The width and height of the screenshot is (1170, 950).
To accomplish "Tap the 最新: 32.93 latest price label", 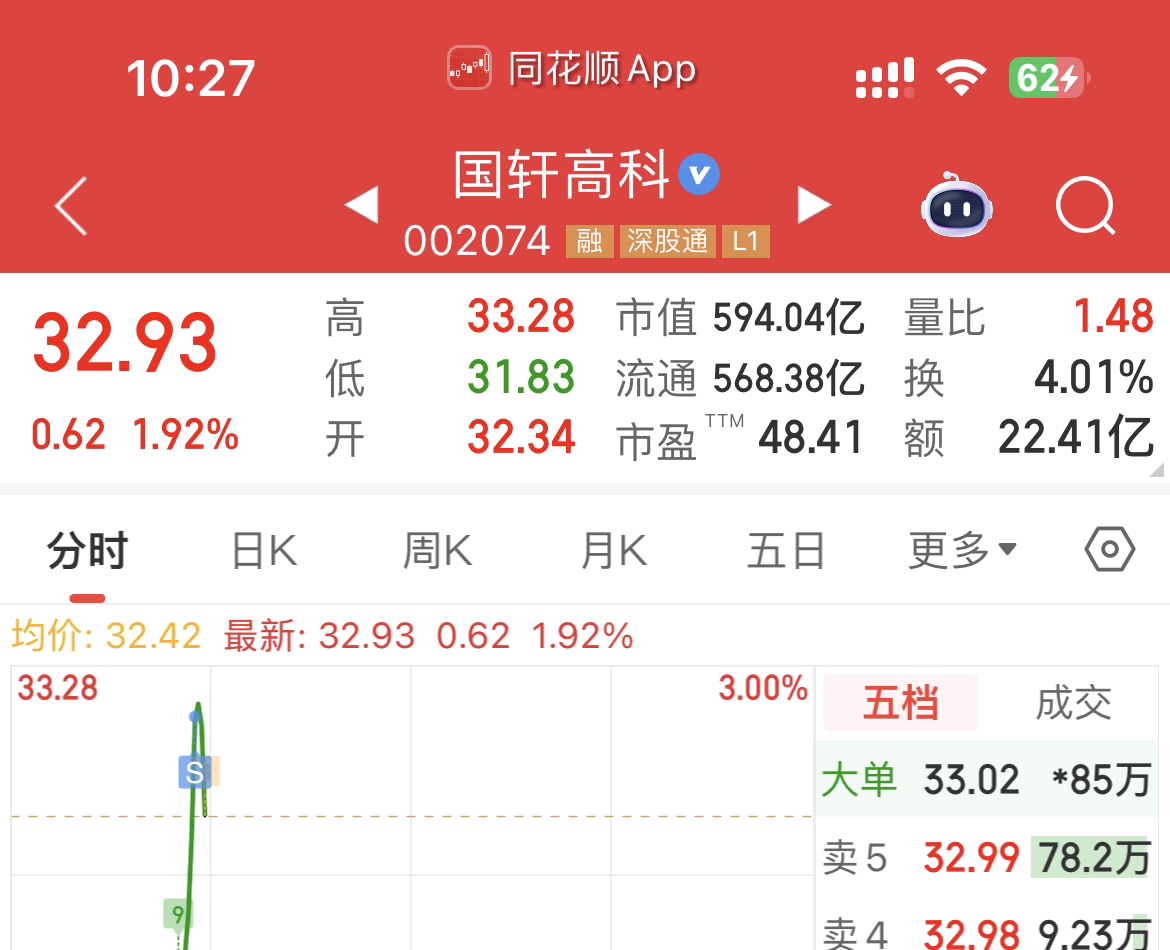I will [319, 636].
